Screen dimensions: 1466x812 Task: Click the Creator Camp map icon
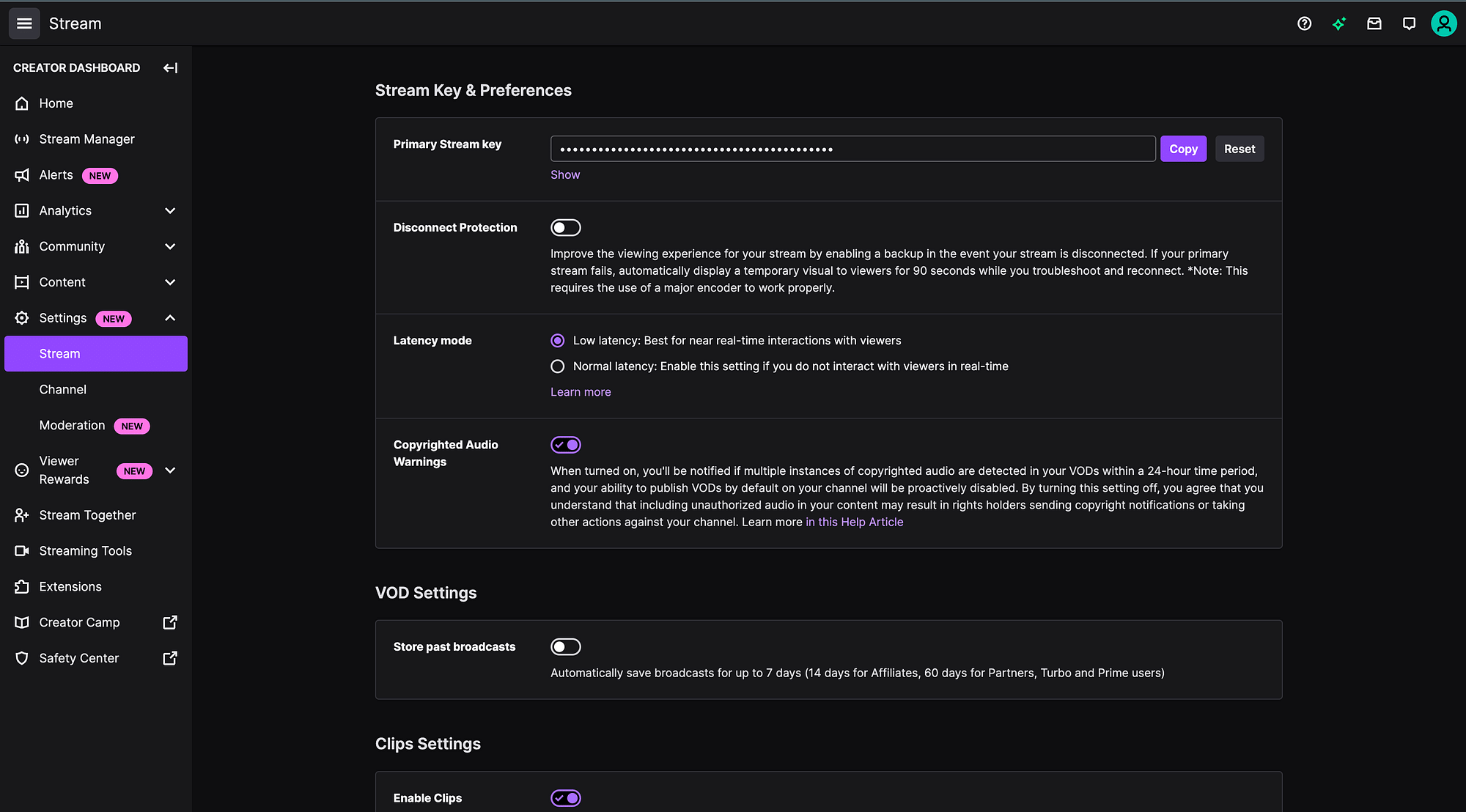point(22,622)
